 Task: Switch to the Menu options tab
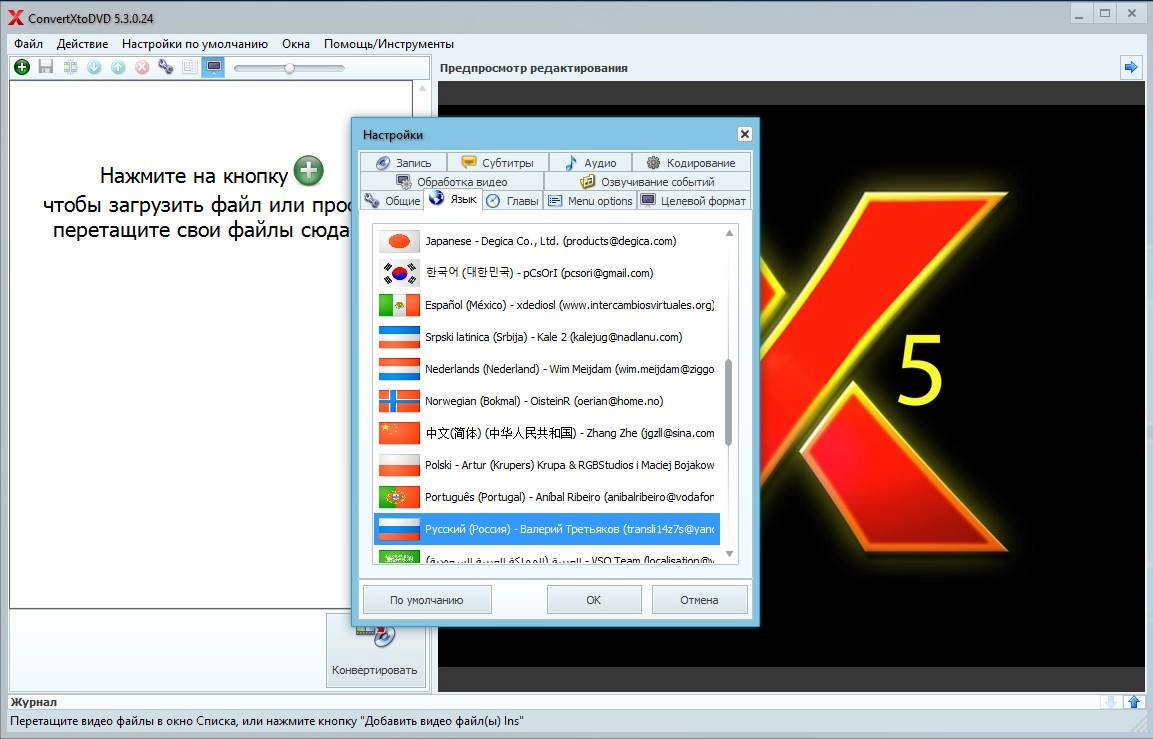(590, 201)
